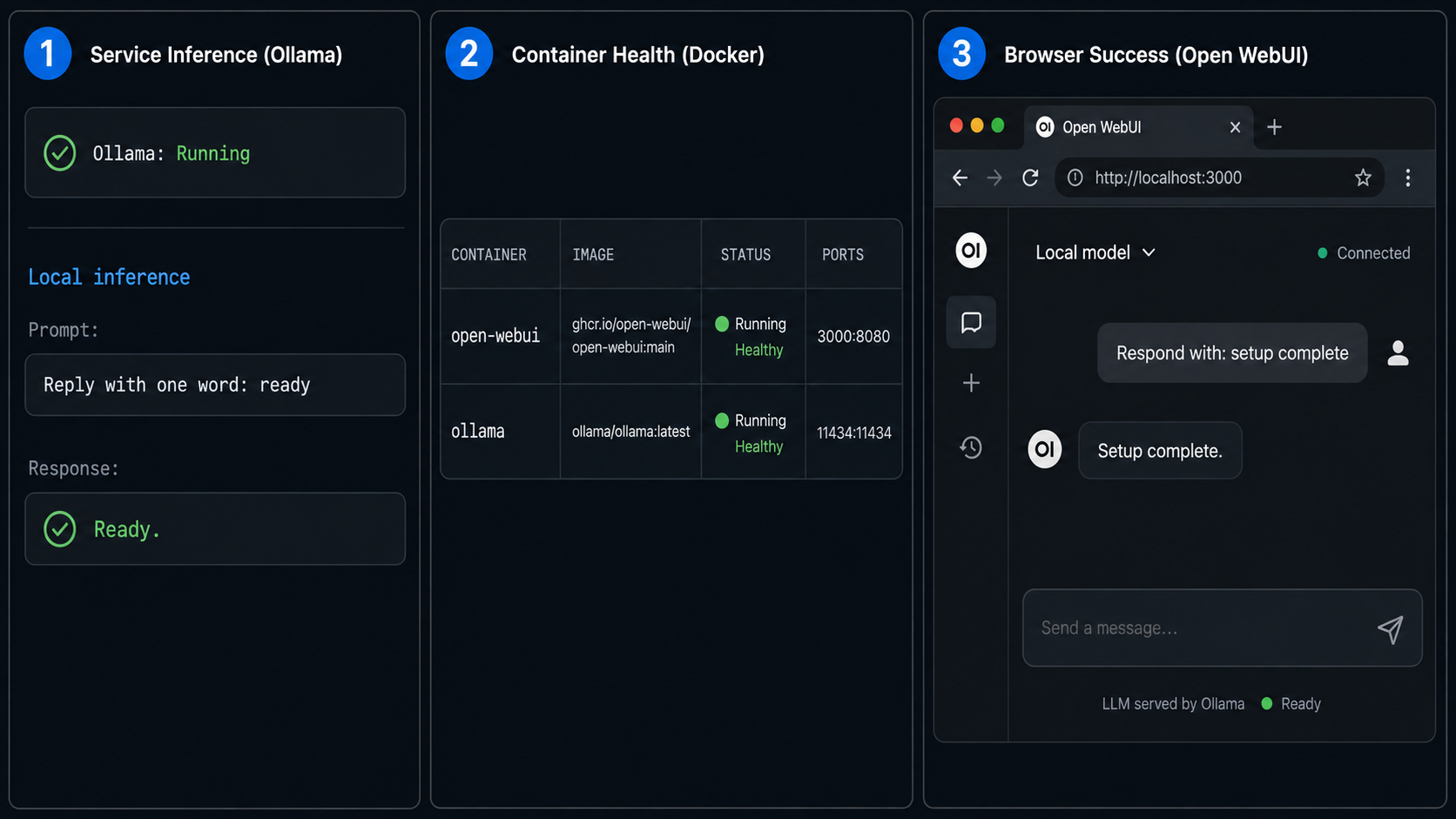
Task: Click the ollama/ollama:latest image cell
Action: (630, 432)
